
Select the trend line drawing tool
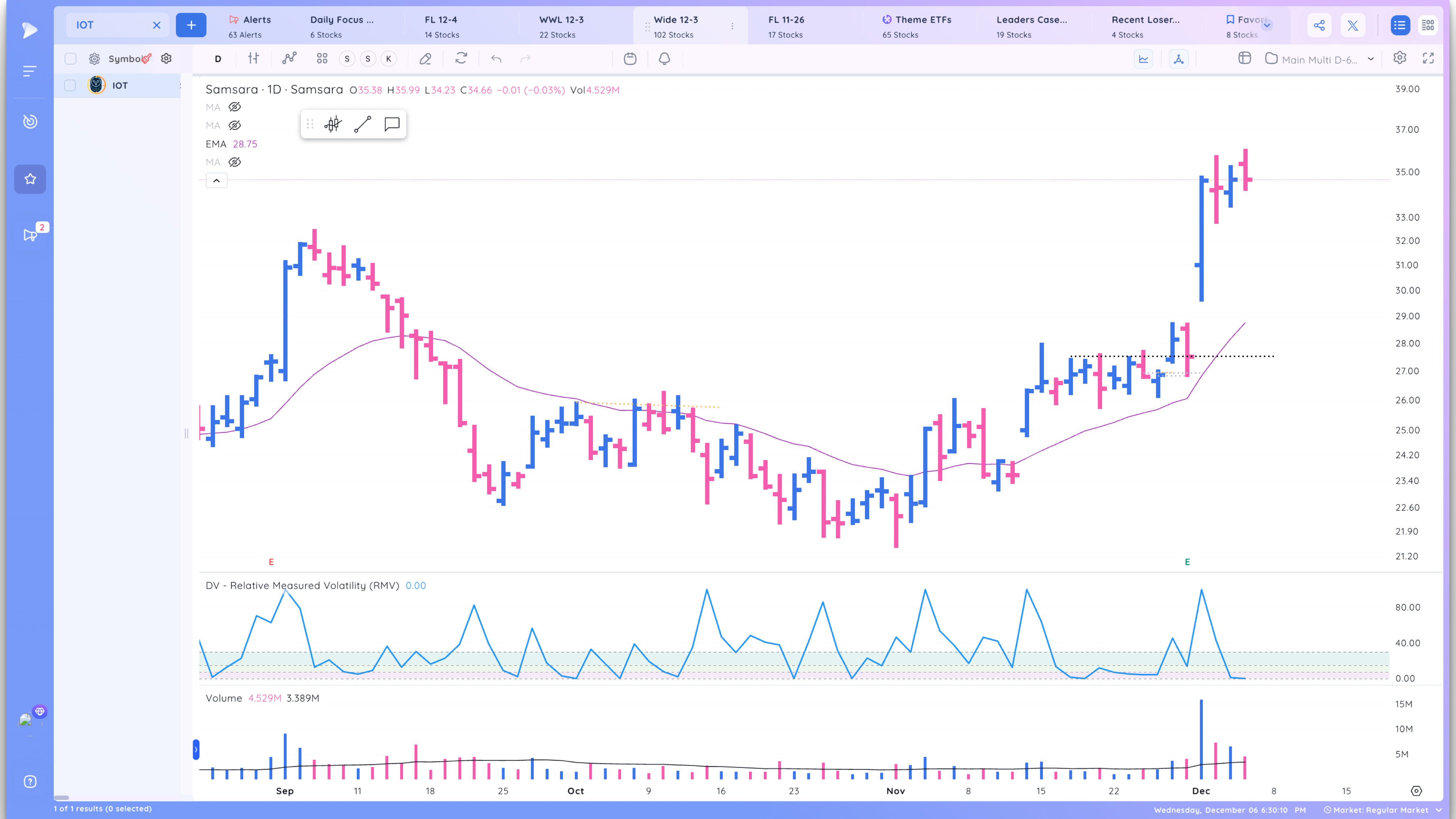pos(362,124)
